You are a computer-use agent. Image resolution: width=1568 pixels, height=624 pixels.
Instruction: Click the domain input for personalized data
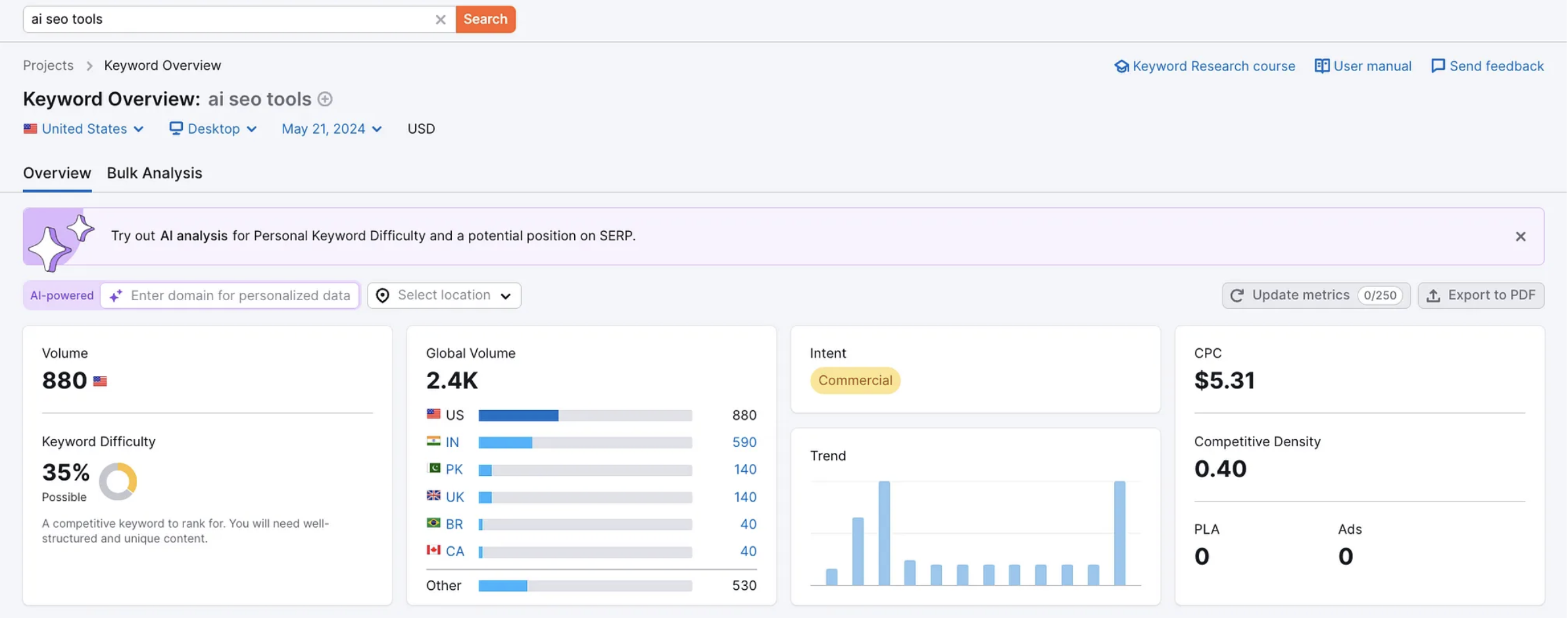click(x=240, y=296)
